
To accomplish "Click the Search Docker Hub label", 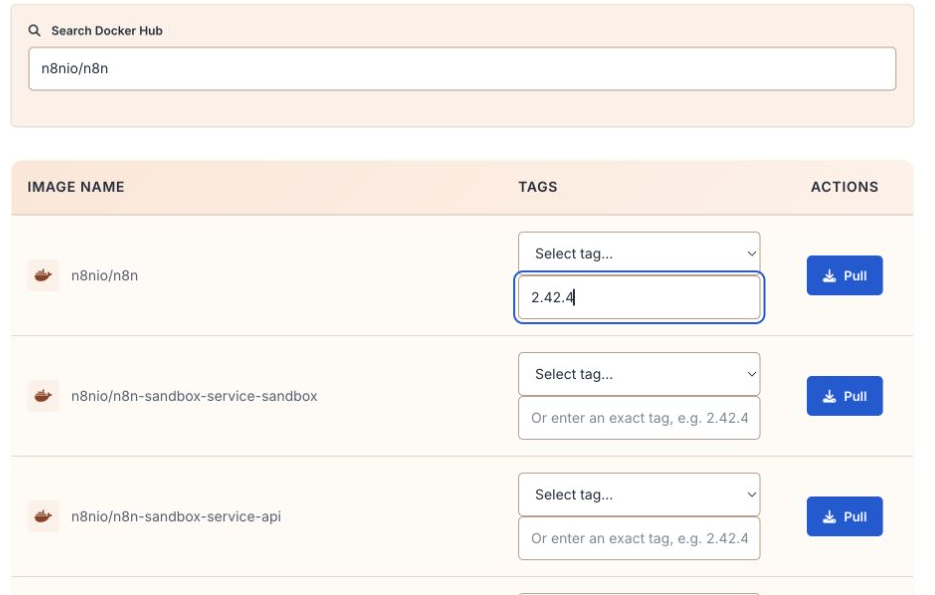I will (107, 30).
